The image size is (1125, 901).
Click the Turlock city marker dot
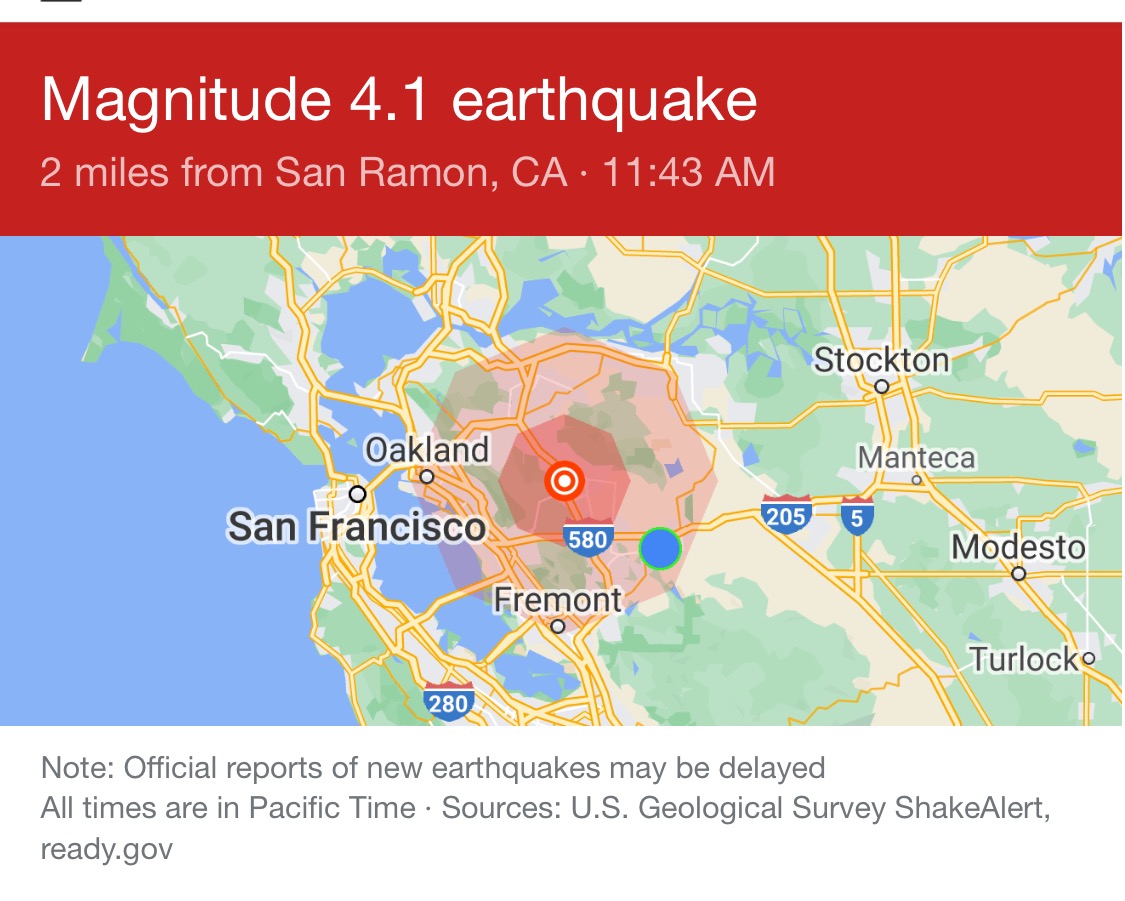1088,658
